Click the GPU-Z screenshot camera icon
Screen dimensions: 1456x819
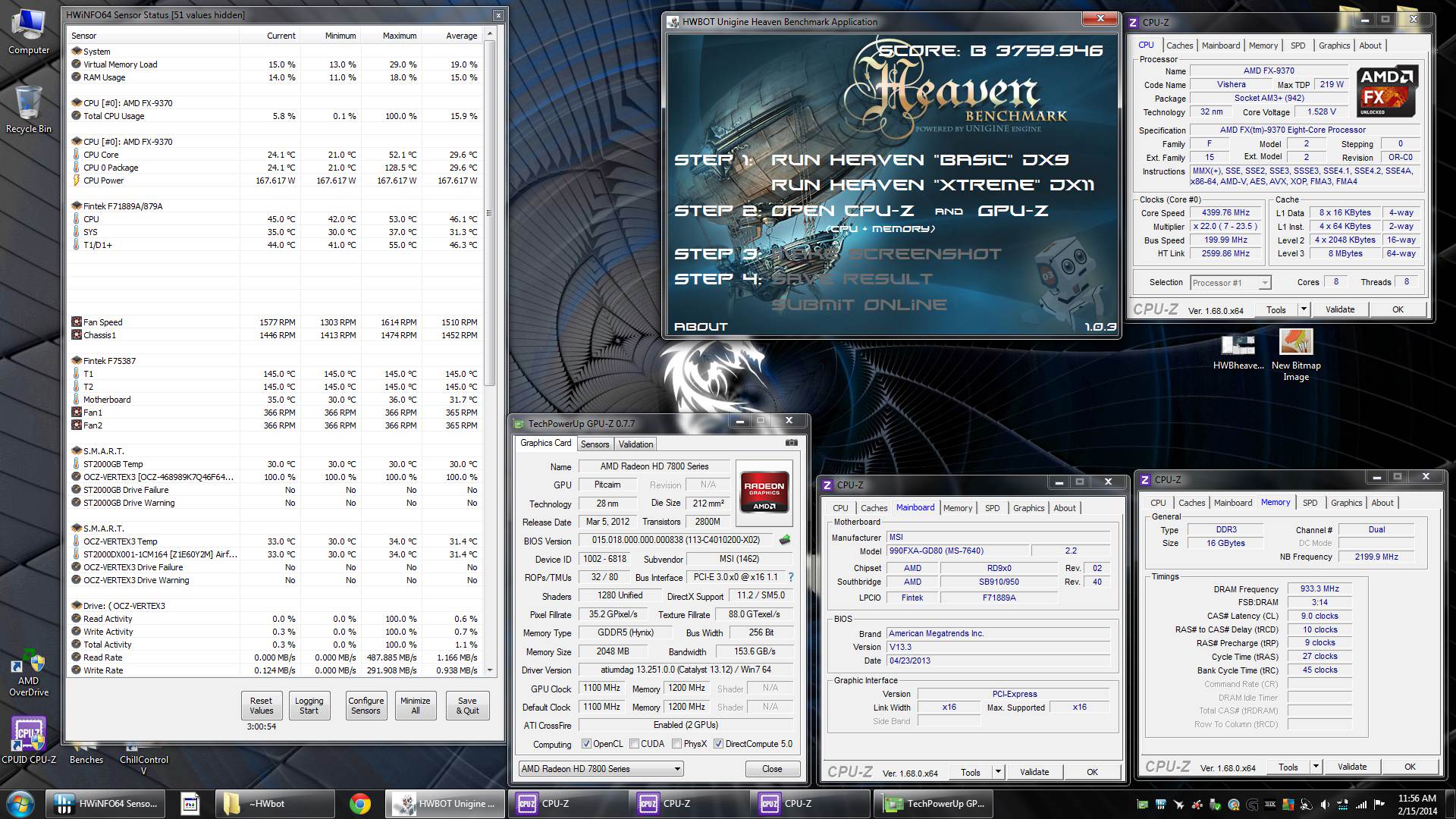[x=791, y=443]
